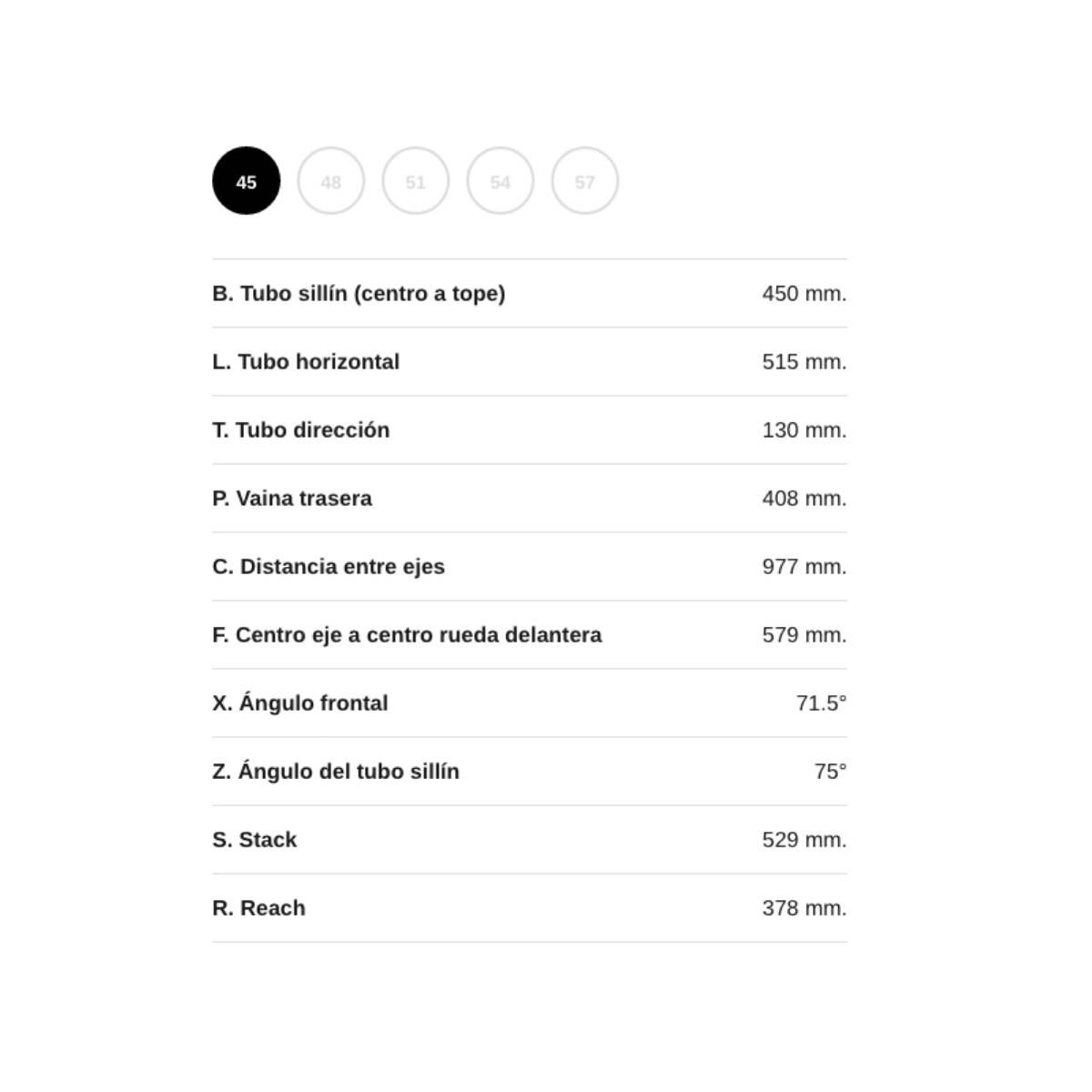Click the 977 mm. value

point(804,567)
